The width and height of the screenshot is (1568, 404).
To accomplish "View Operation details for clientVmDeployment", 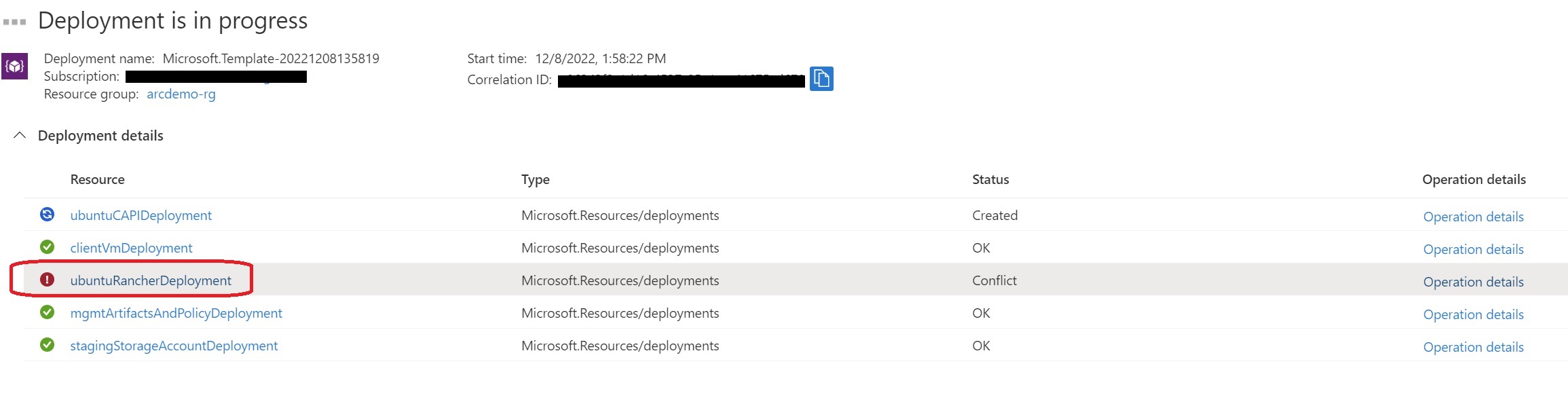I will (1473, 249).
